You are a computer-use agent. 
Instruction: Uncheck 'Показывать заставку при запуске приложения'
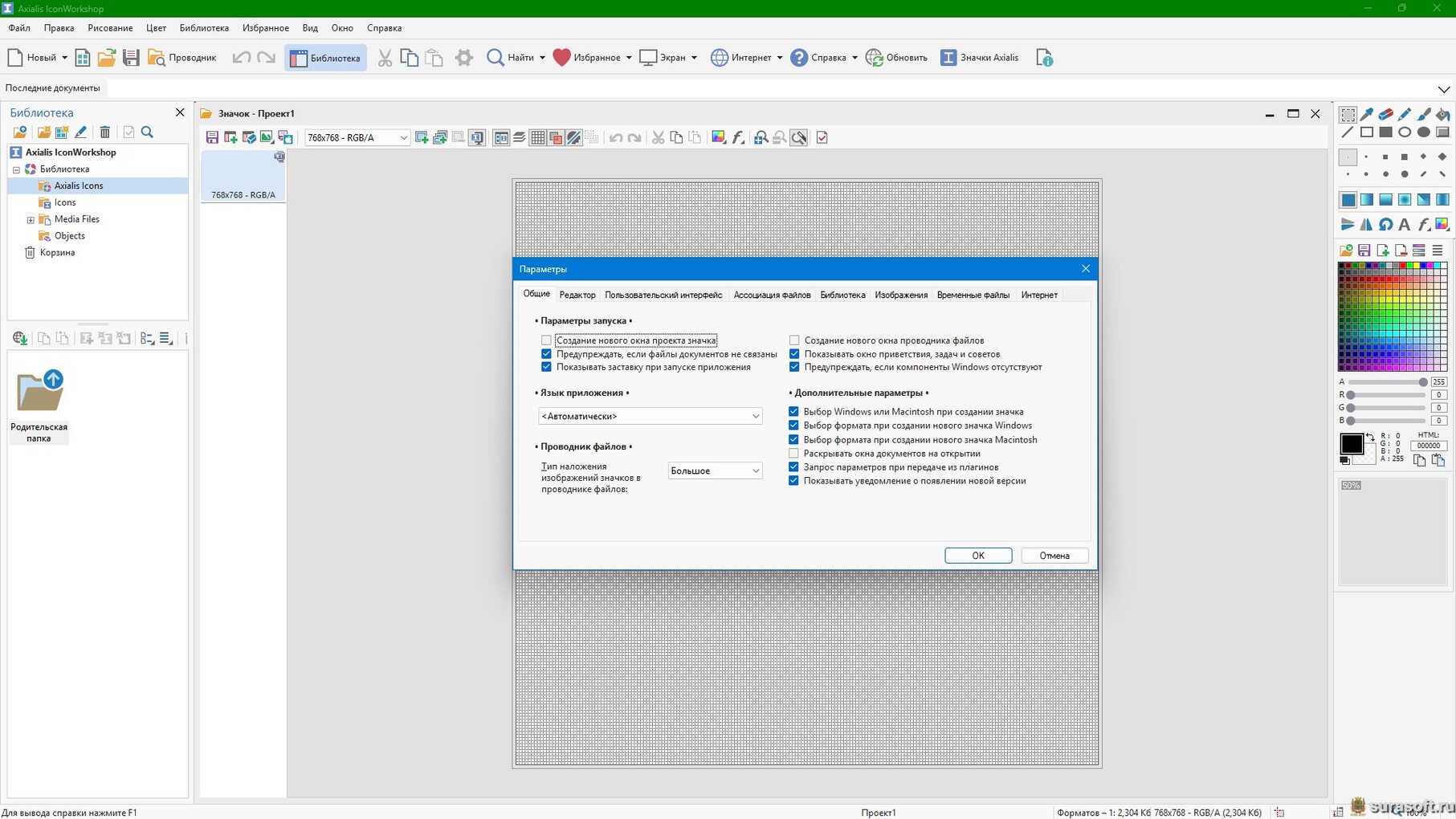(547, 367)
